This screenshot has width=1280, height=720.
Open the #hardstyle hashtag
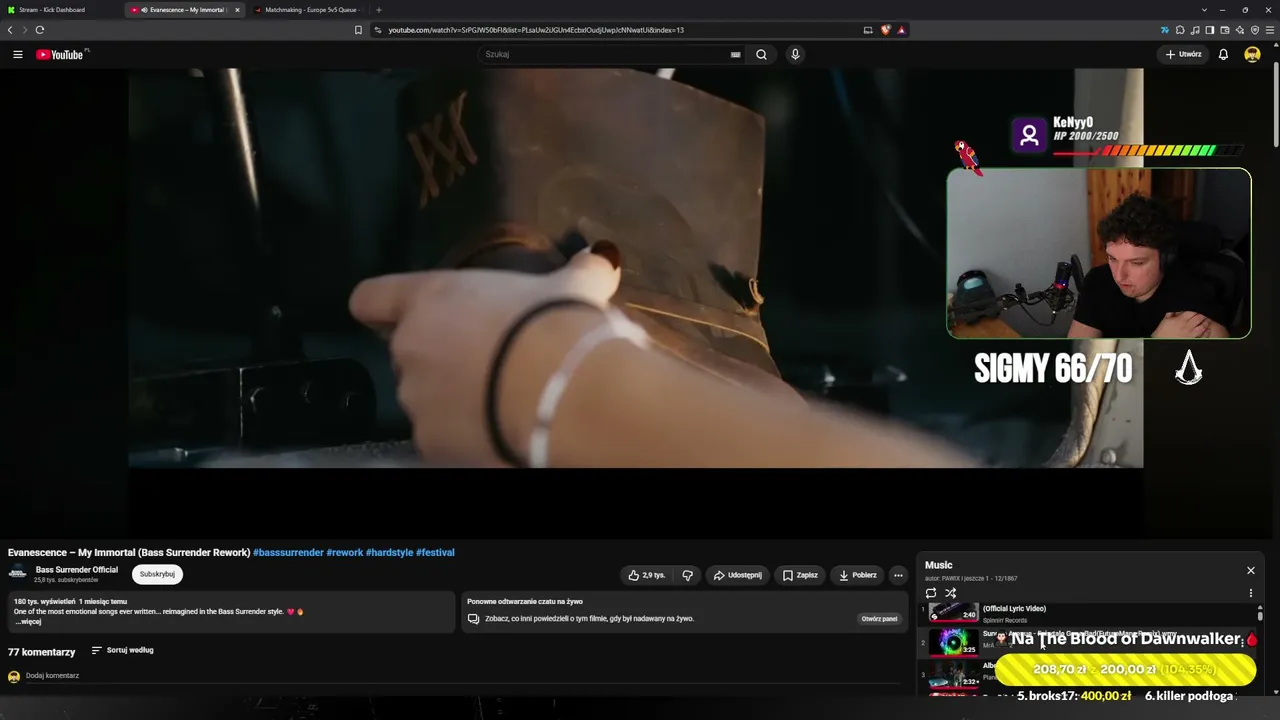pyautogui.click(x=389, y=552)
